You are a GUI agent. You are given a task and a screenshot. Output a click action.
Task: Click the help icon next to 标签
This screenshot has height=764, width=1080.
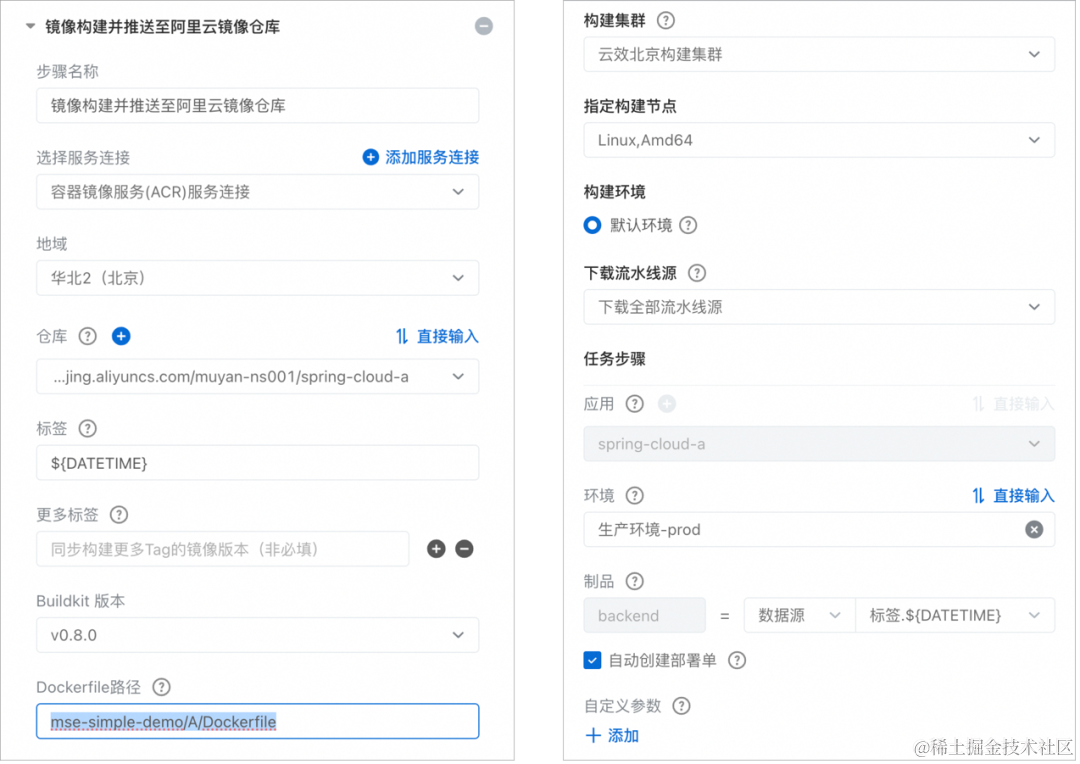[87, 428]
